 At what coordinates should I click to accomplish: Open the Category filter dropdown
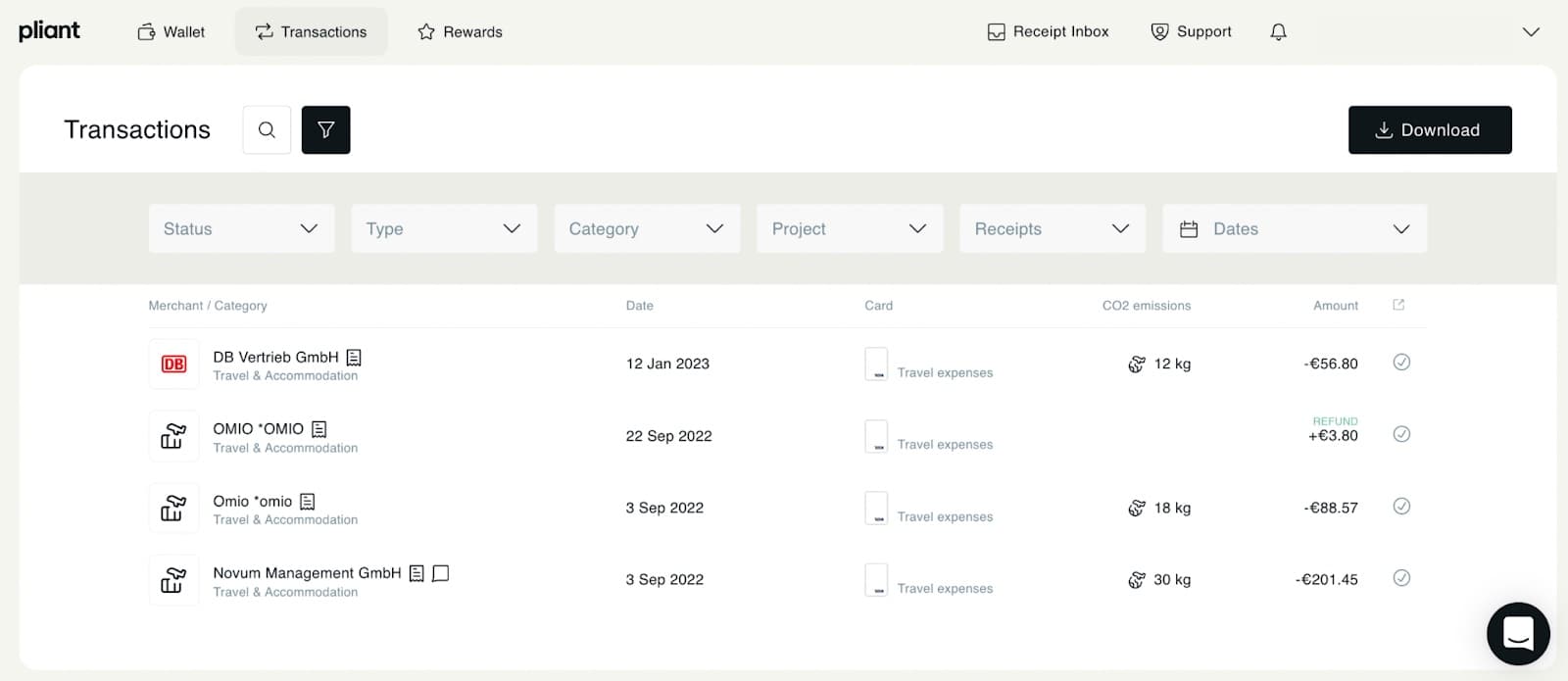[x=647, y=229]
